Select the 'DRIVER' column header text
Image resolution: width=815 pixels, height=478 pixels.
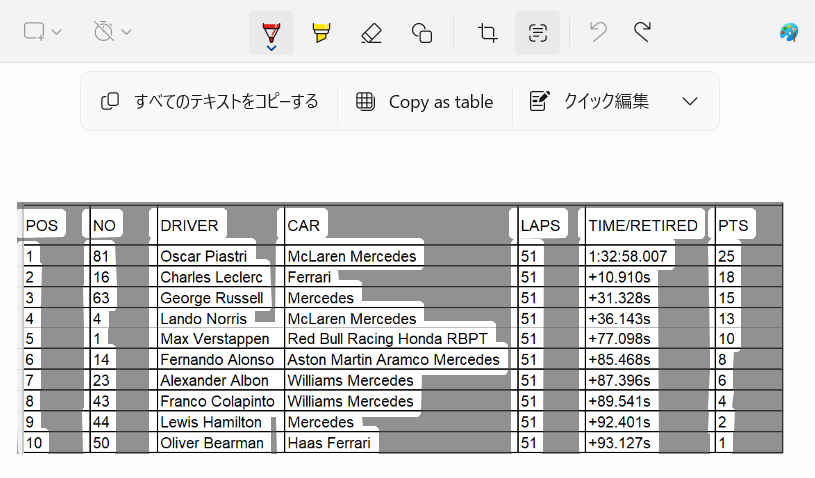tap(189, 225)
